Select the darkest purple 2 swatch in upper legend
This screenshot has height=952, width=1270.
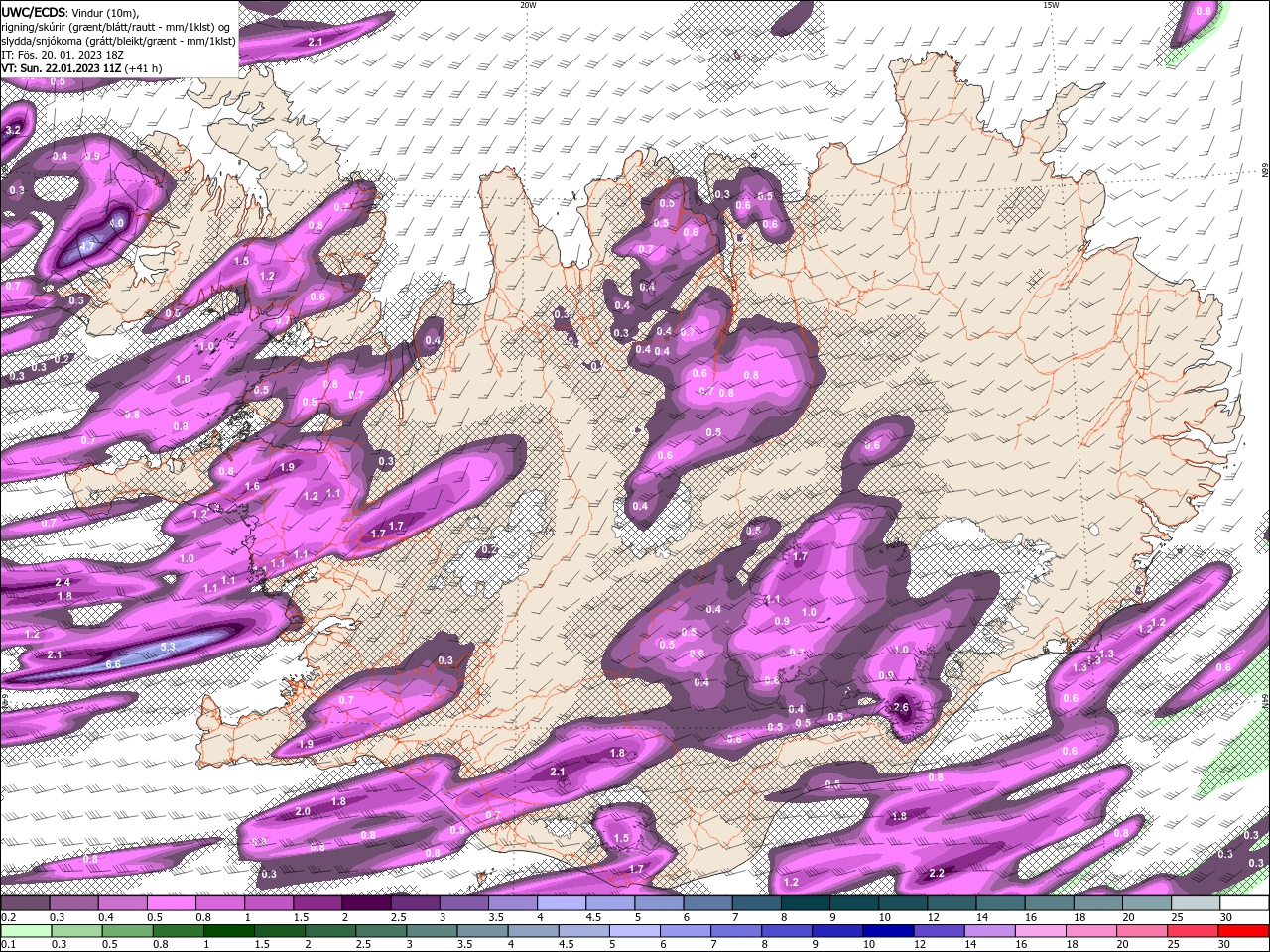click(x=367, y=903)
